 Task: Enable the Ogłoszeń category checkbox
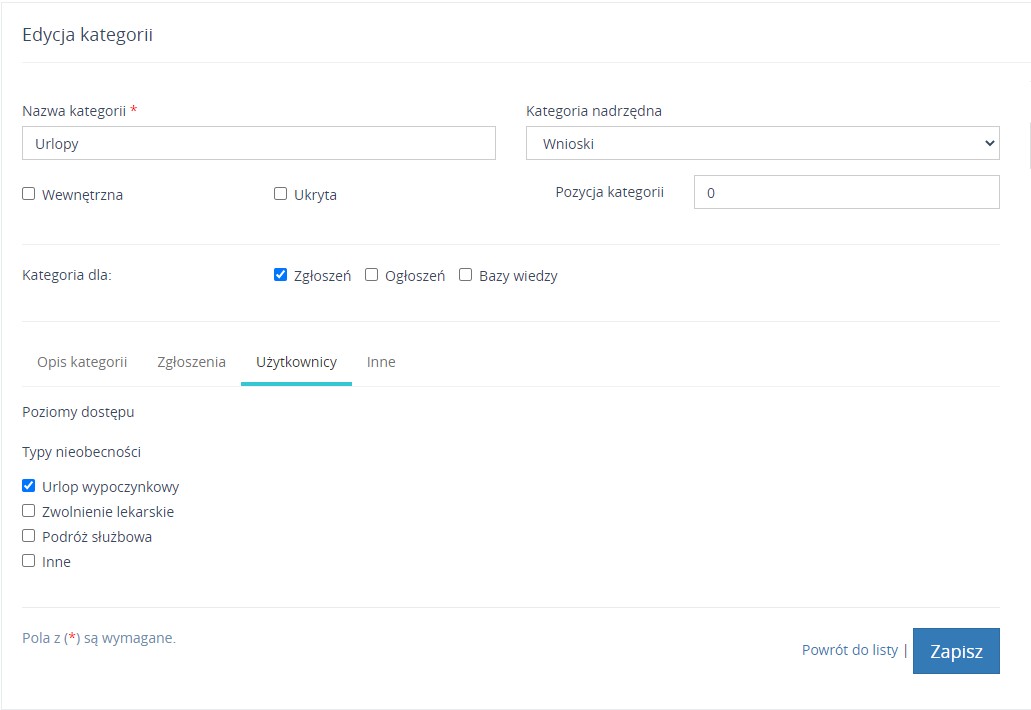pos(372,275)
